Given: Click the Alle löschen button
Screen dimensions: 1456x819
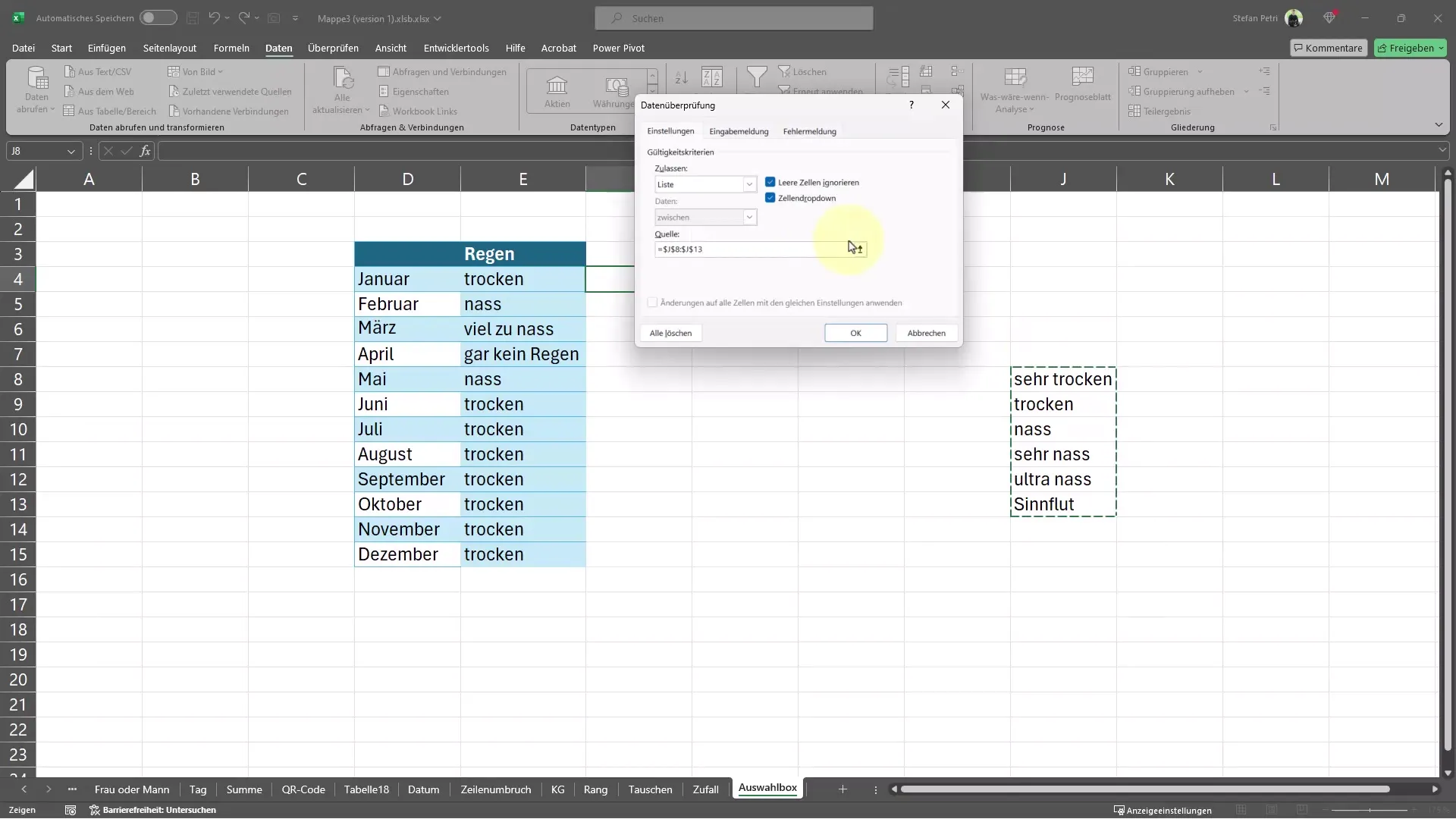Looking at the screenshot, I should coord(670,333).
